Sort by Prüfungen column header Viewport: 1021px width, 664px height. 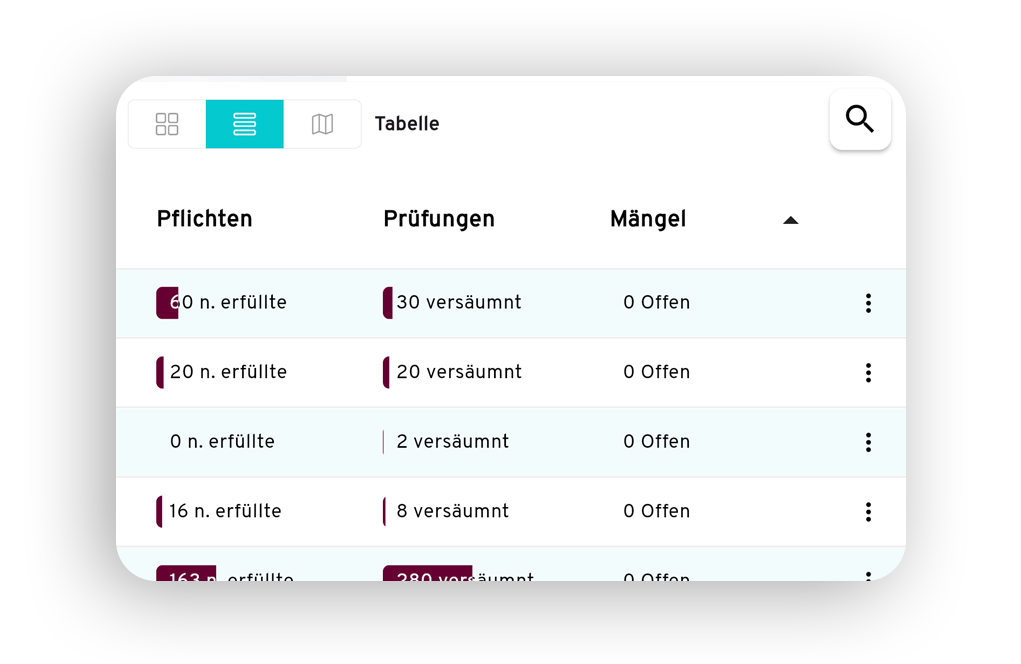point(439,219)
